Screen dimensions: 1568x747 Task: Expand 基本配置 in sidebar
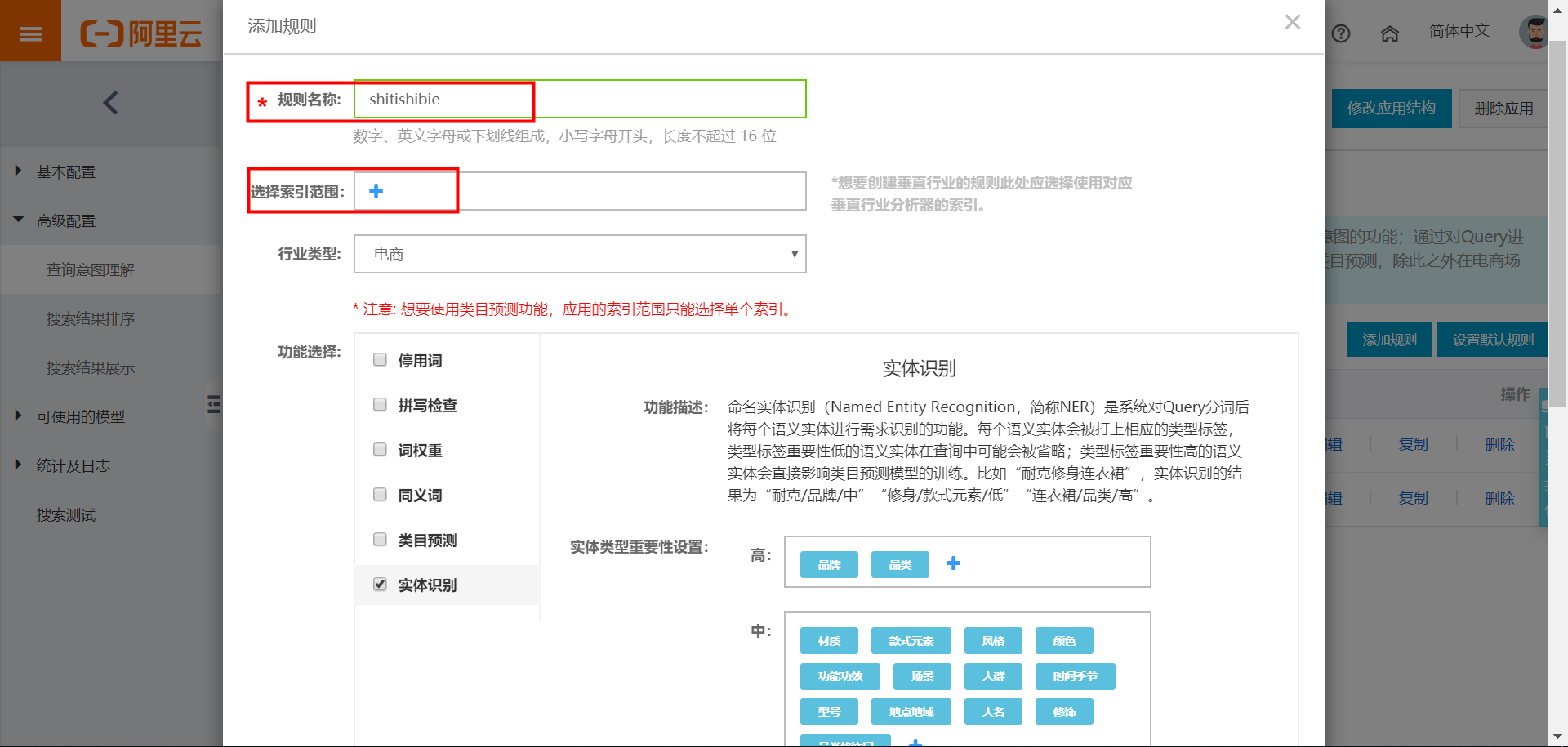click(65, 171)
